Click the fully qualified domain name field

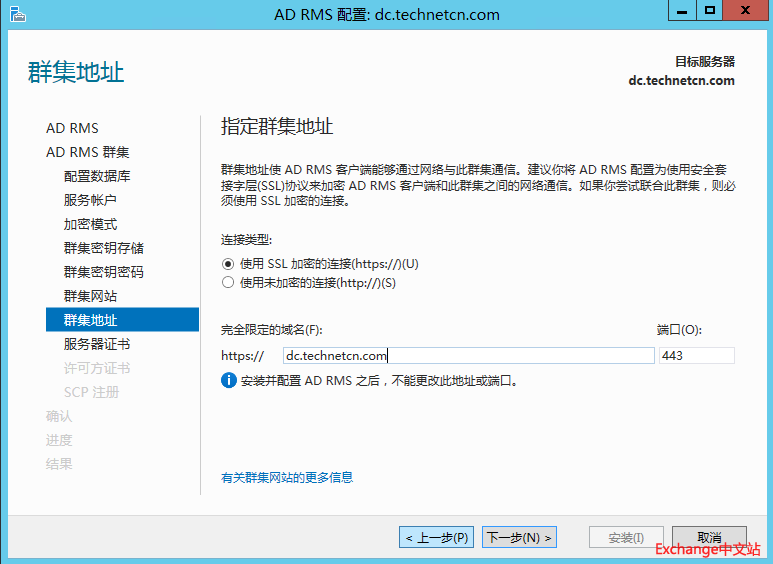[x=468, y=355]
